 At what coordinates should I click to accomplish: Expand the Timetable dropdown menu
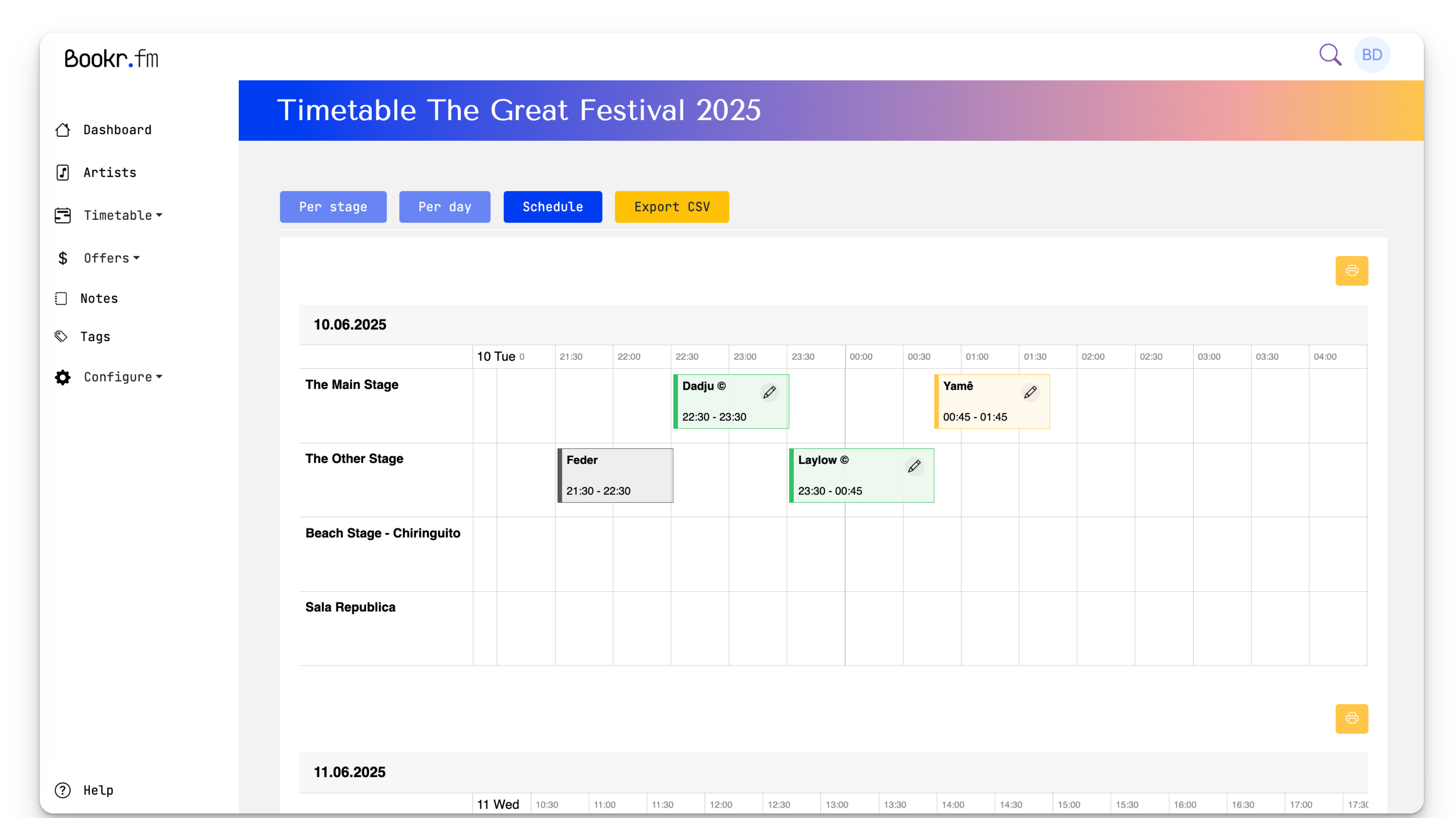(x=122, y=215)
